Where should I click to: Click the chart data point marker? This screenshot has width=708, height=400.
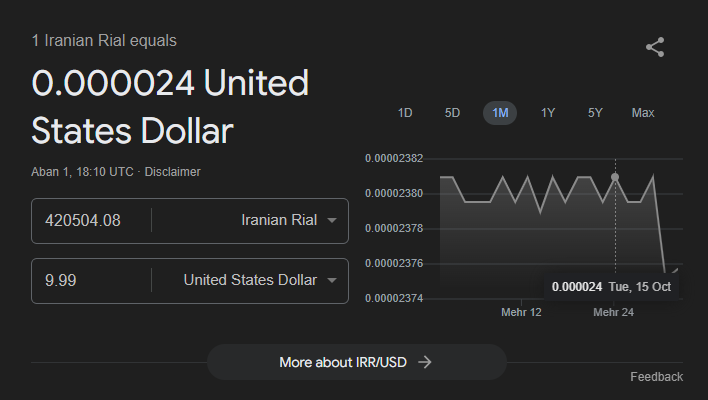[x=615, y=177]
